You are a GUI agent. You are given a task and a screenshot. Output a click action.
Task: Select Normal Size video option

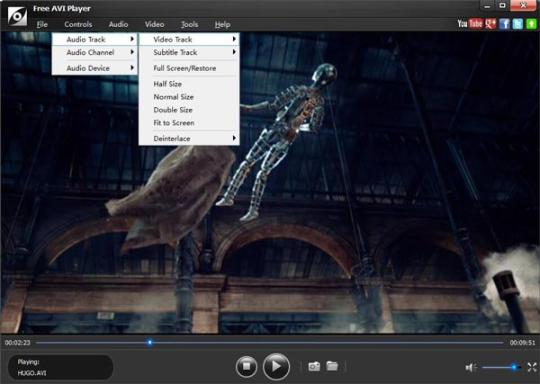pos(189,97)
